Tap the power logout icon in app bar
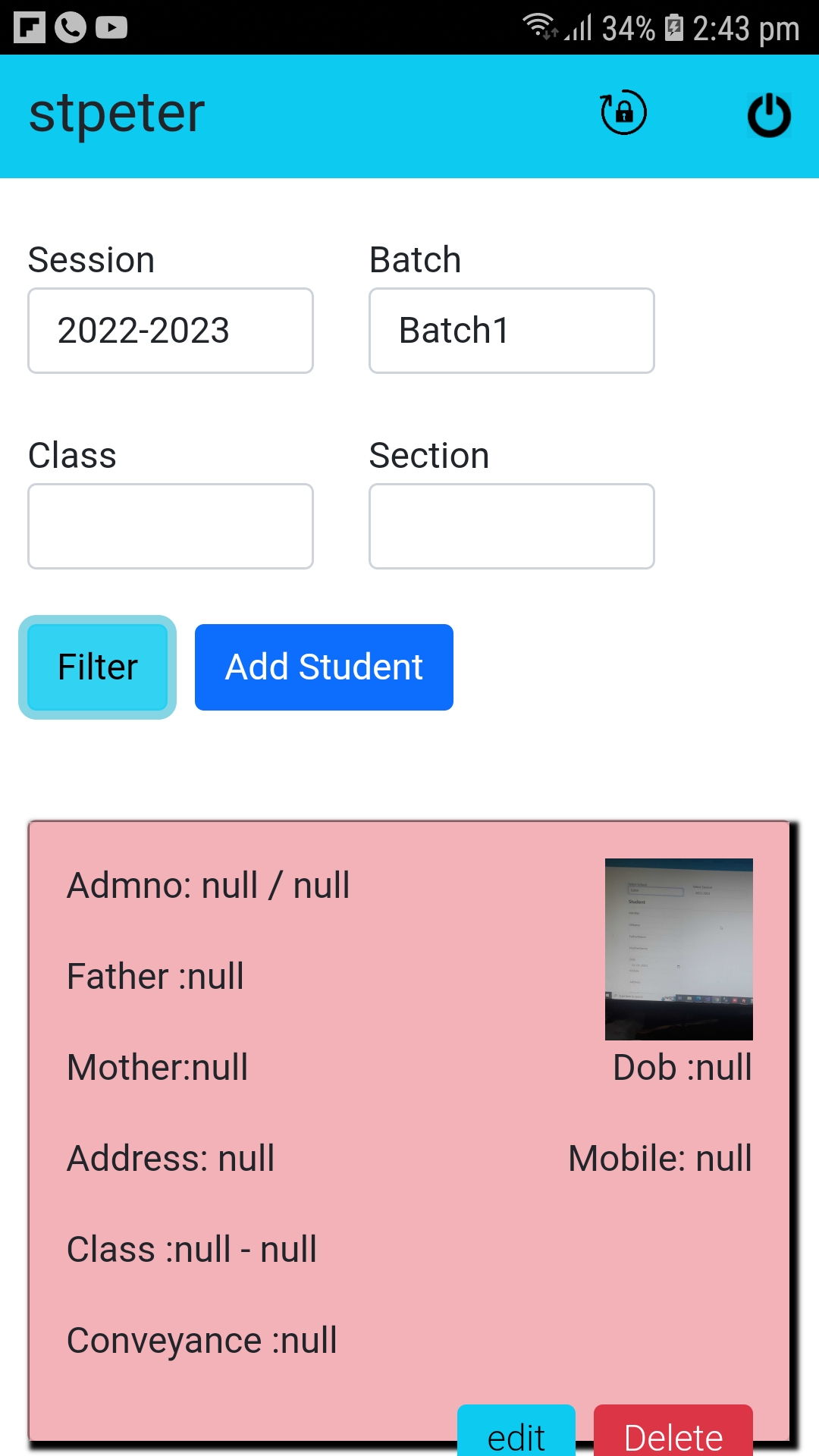This screenshot has width=819, height=1456. (x=770, y=114)
